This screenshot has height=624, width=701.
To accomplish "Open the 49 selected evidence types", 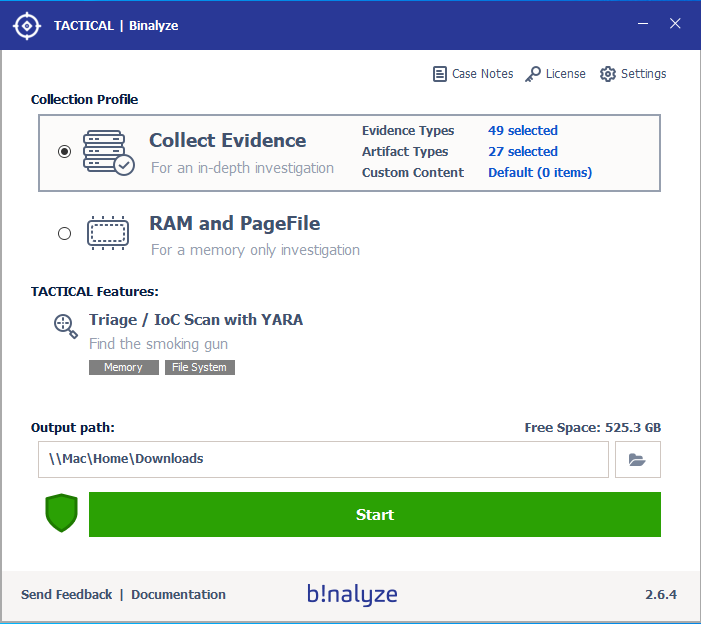I will point(522,131).
